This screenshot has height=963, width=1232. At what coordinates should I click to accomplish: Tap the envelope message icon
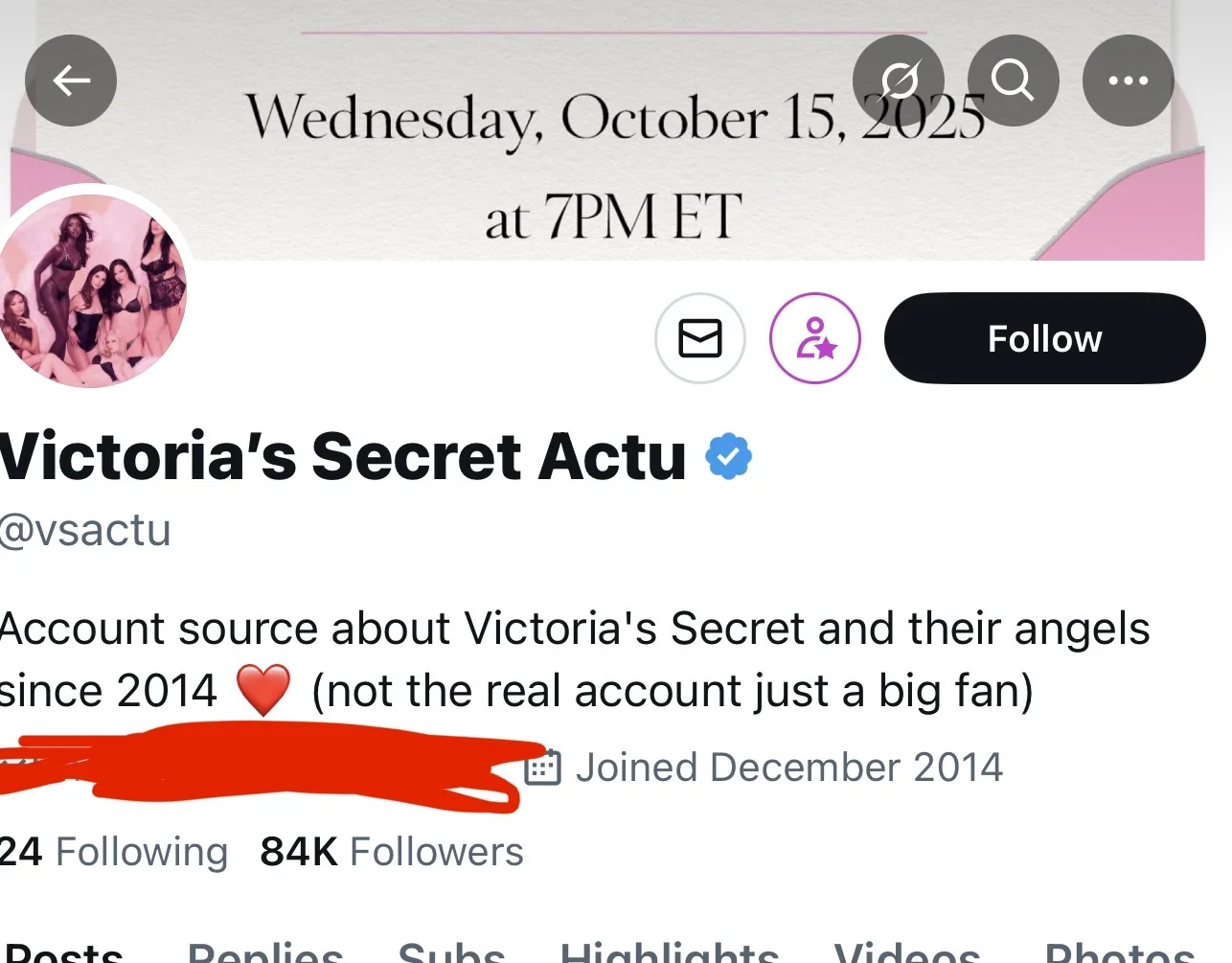pos(699,338)
